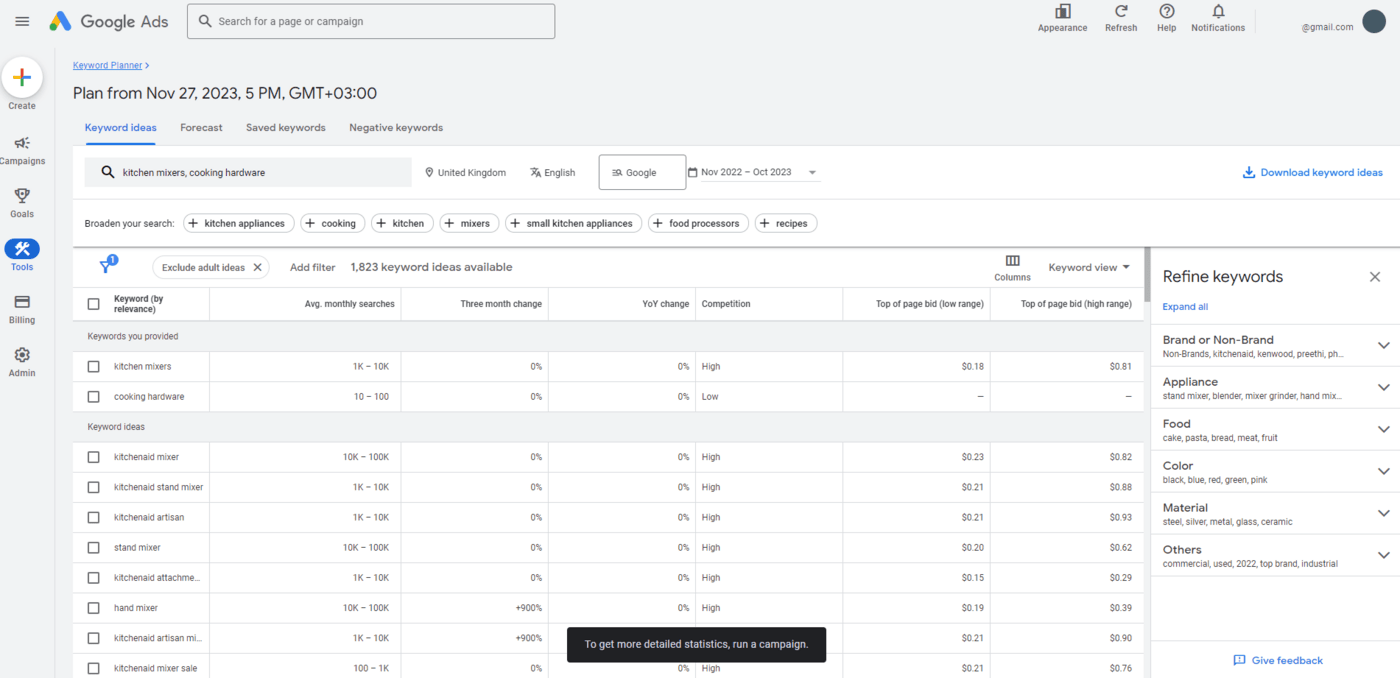Check the box for kitchen mixers
Screen dimensions: 1400x678
pyautogui.click(x=93, y=367)
